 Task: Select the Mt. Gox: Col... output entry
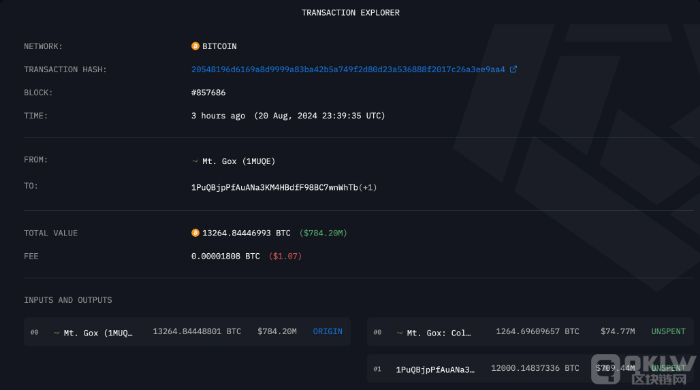530,332
